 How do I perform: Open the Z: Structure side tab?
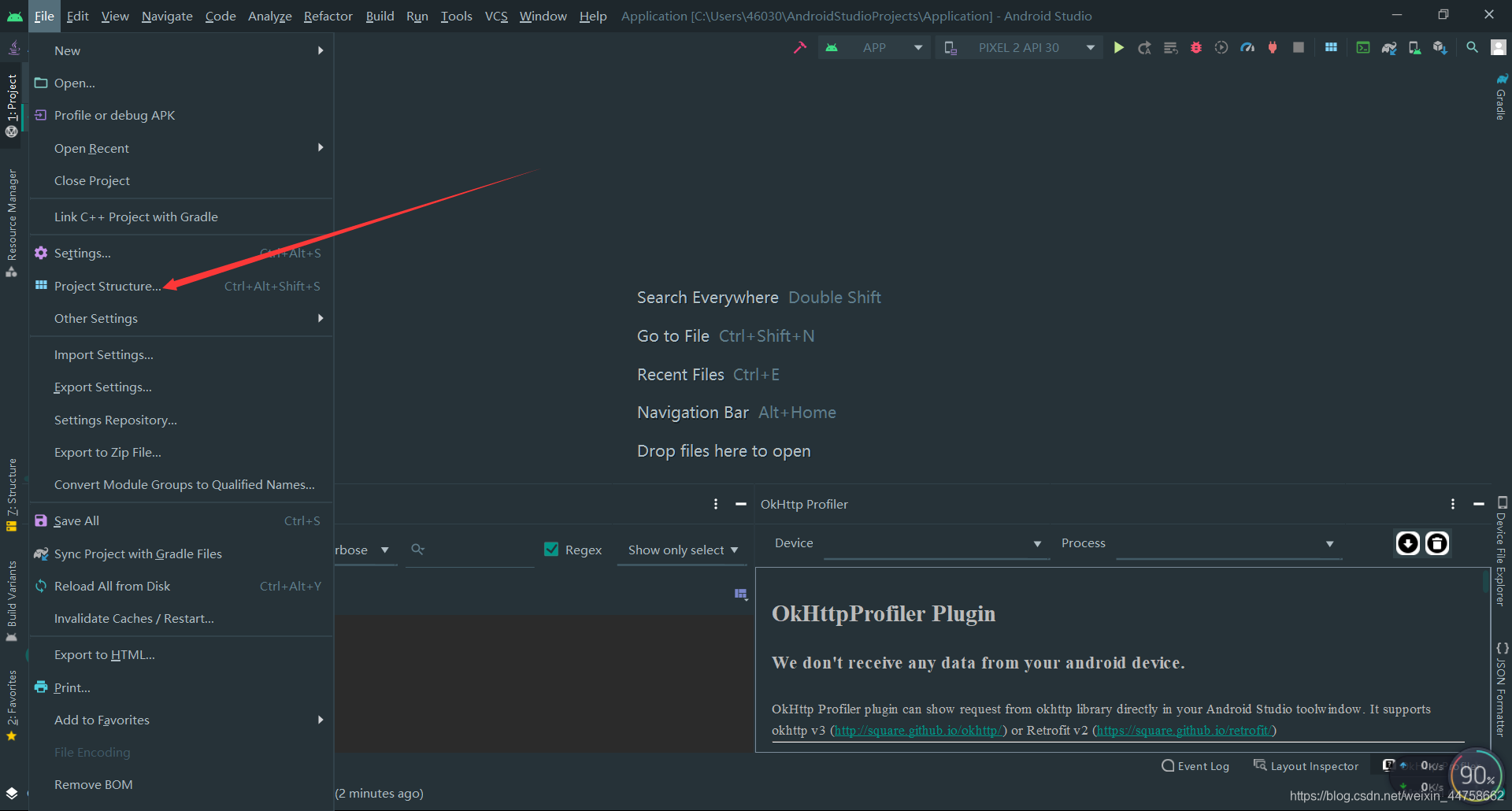pyautogui.click(x=12, y=495)
